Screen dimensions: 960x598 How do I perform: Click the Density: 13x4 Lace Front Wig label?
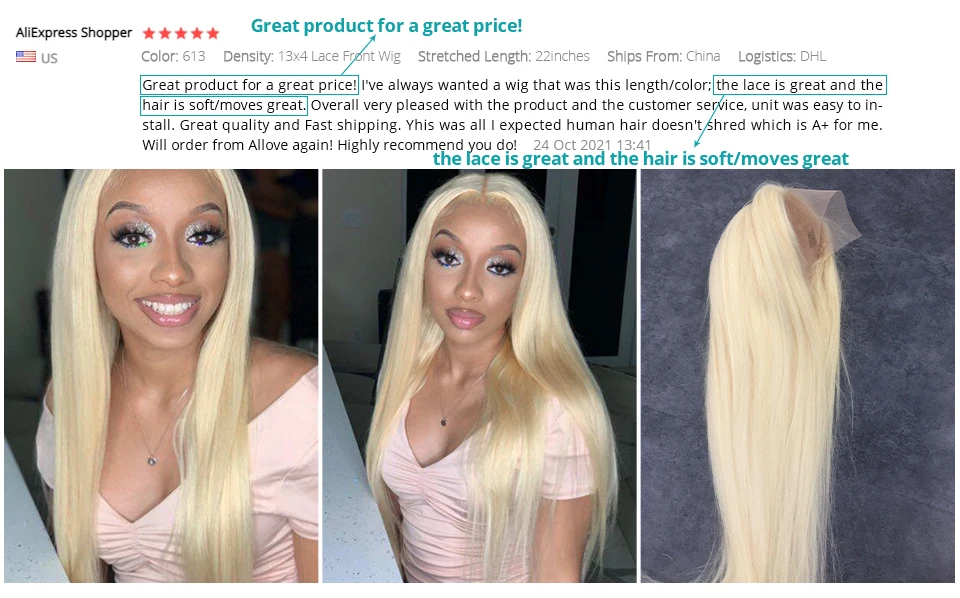(312, 56)
